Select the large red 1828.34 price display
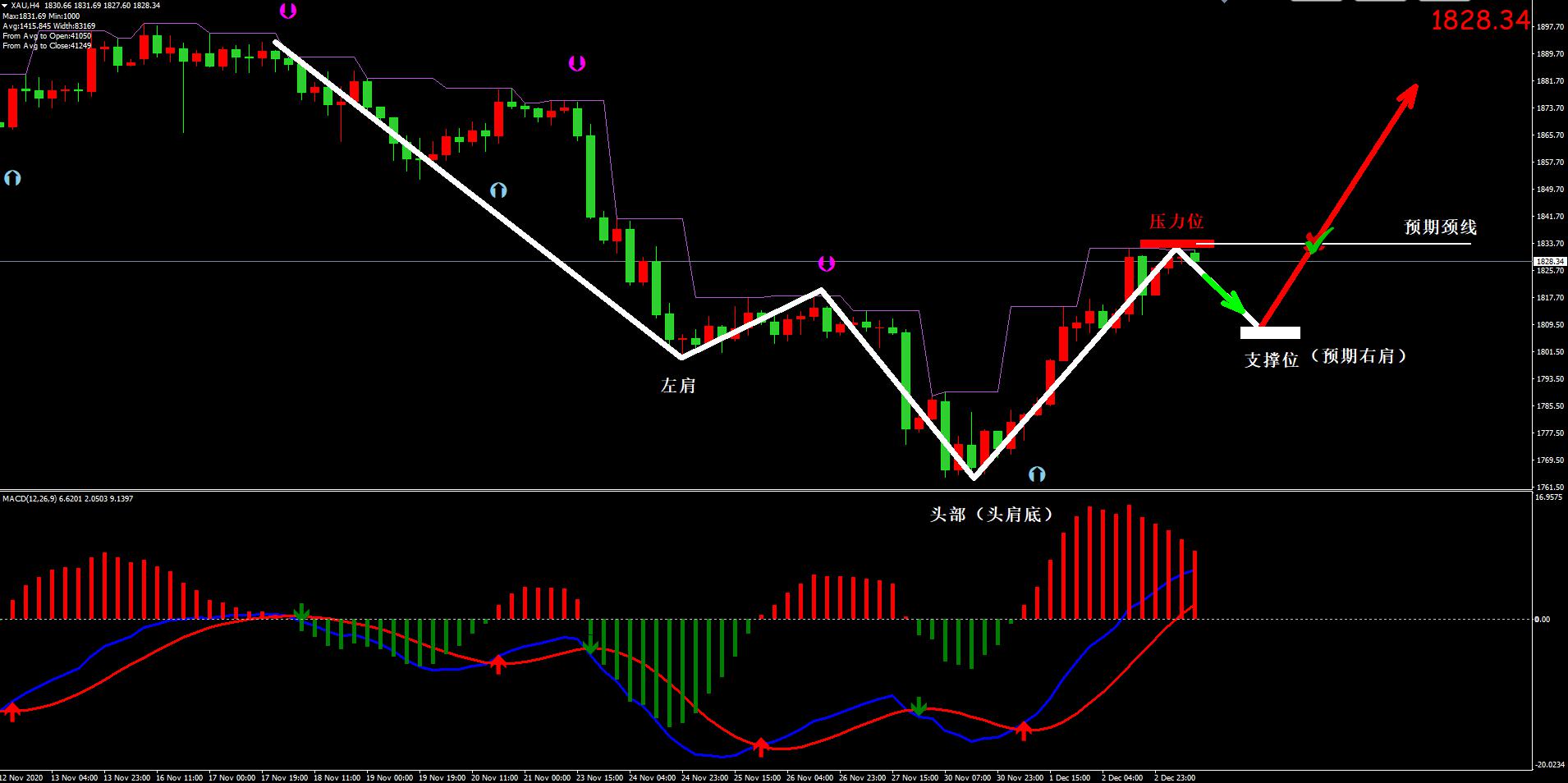This screenshot has height=783, width=1568. point(1480,21)
